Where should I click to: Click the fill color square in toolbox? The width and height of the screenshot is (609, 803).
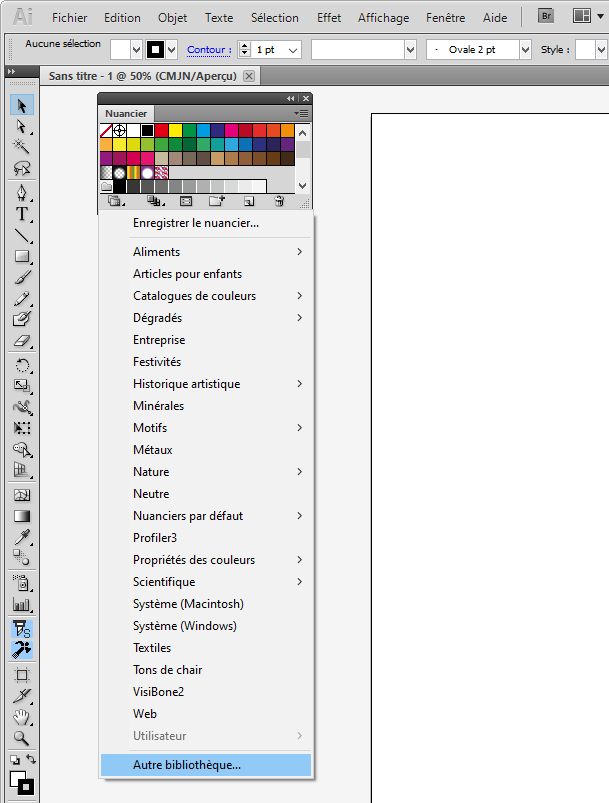(17, 779)
